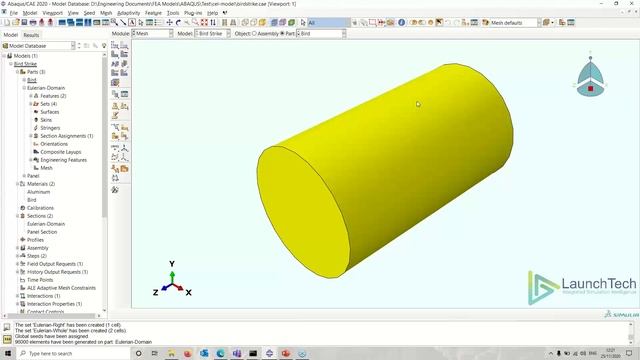Open the Mesh menu
Screen dimensions: 640x360
point(106,13)
